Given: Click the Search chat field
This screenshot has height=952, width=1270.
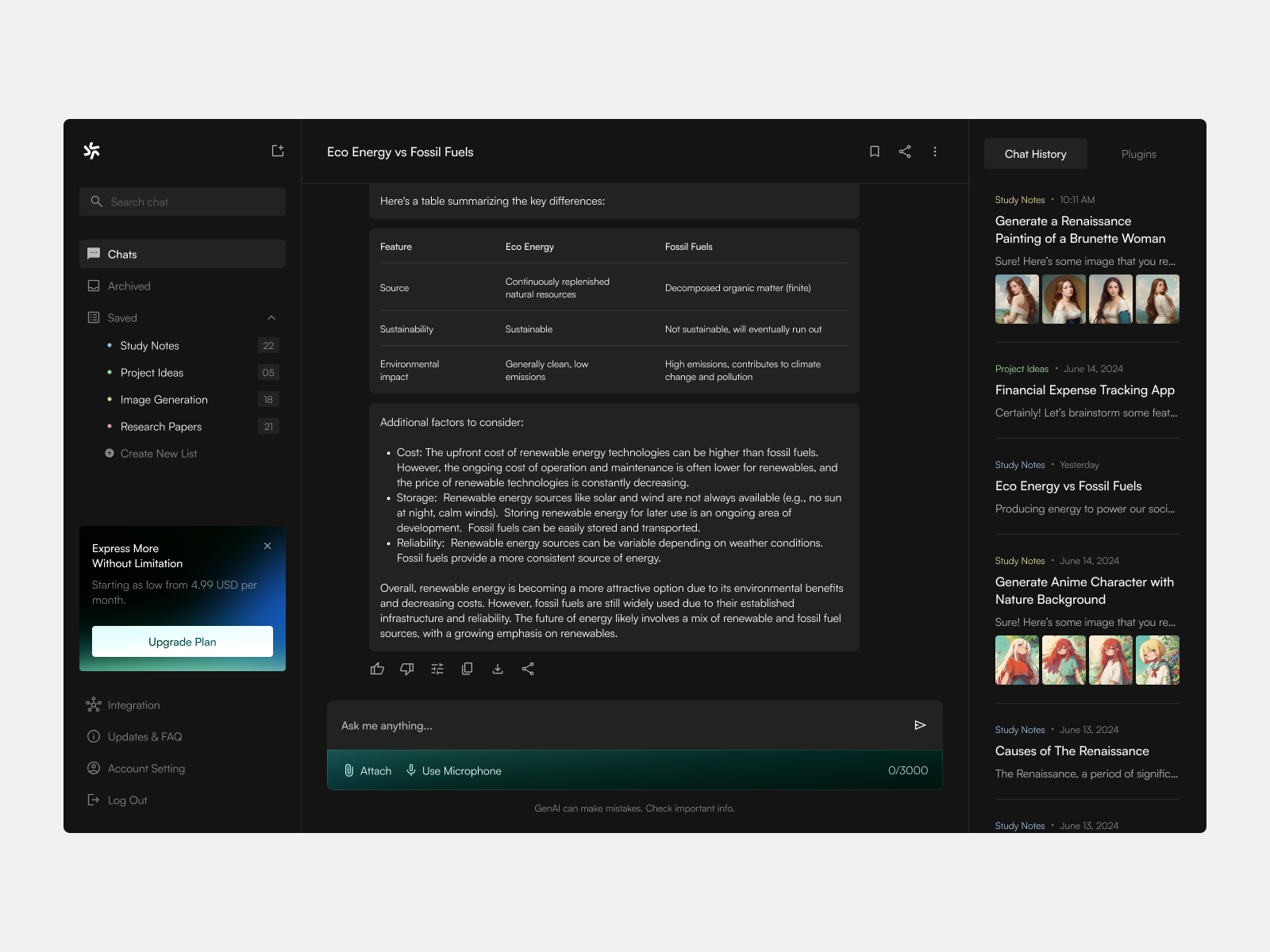Looking at the screenshot, I should 183,202.
